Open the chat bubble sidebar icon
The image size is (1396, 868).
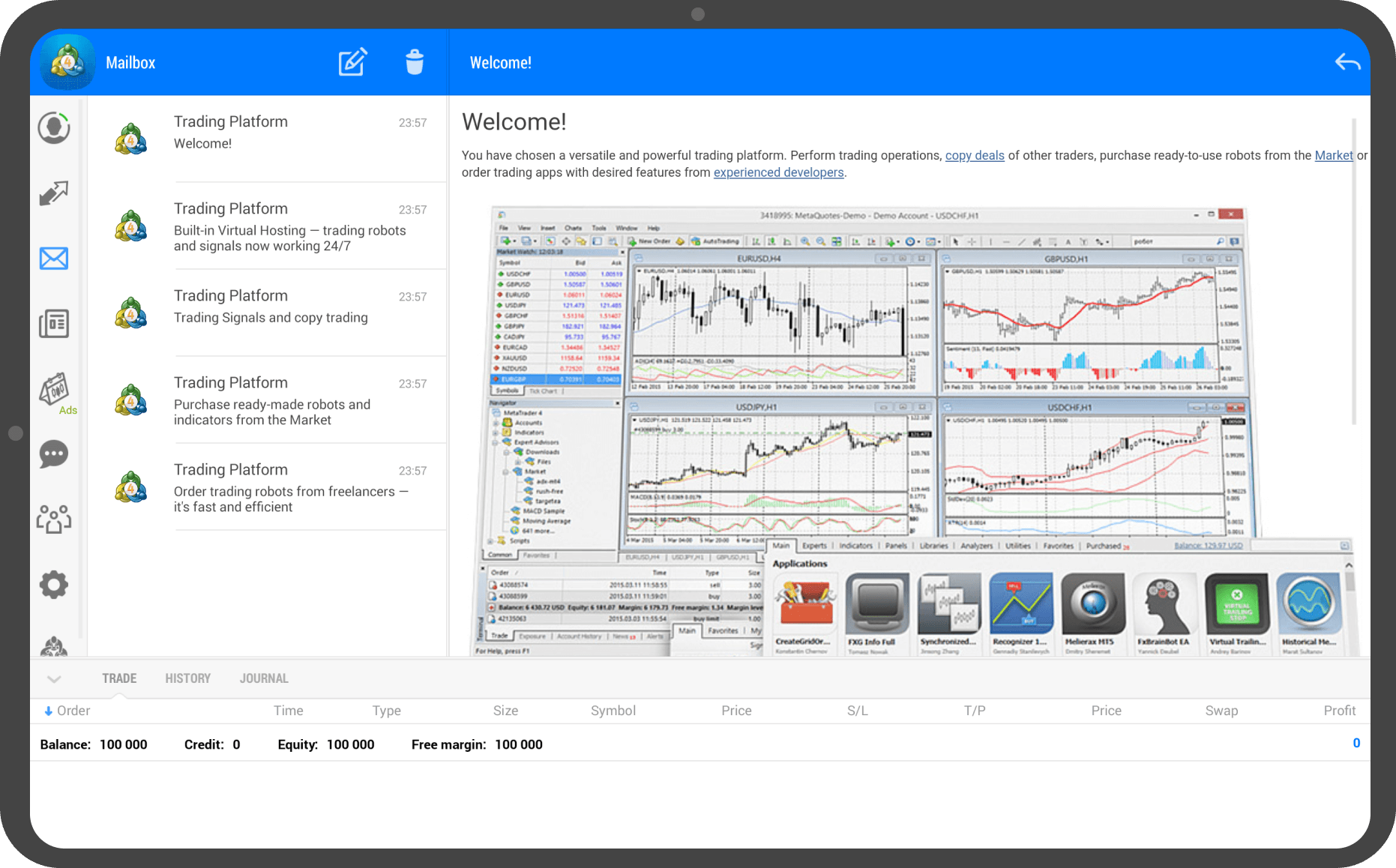click(x=54, y=454)
